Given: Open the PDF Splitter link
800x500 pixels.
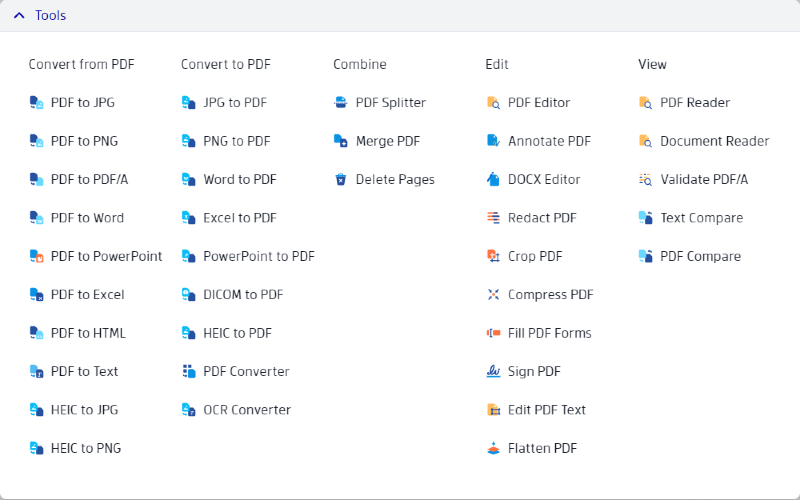Looking at the screenshot, I should (391, 103).
